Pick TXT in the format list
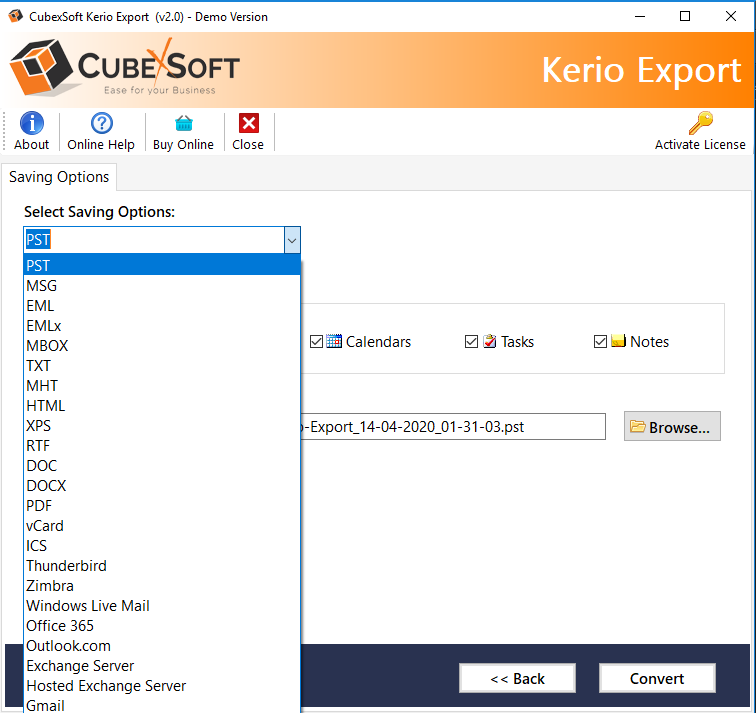 [162, 365]
